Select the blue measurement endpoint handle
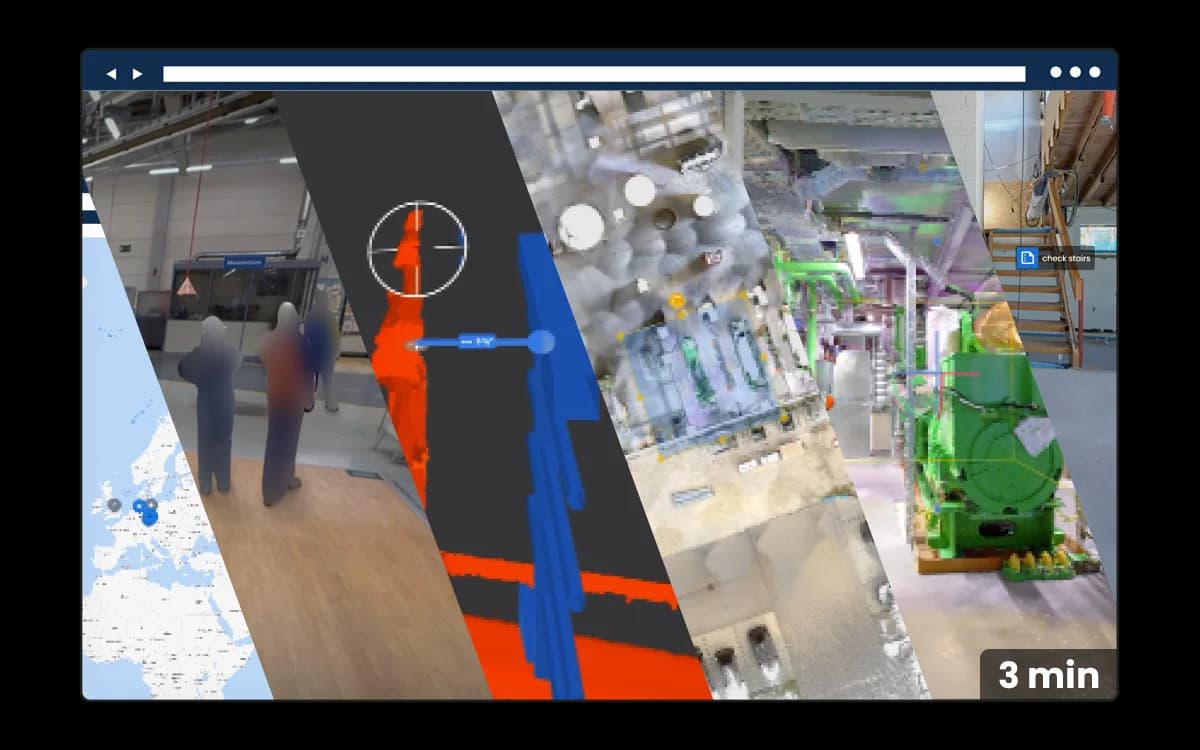The height and width of the screenshot is (750, 1200). (x=541, y=342)
